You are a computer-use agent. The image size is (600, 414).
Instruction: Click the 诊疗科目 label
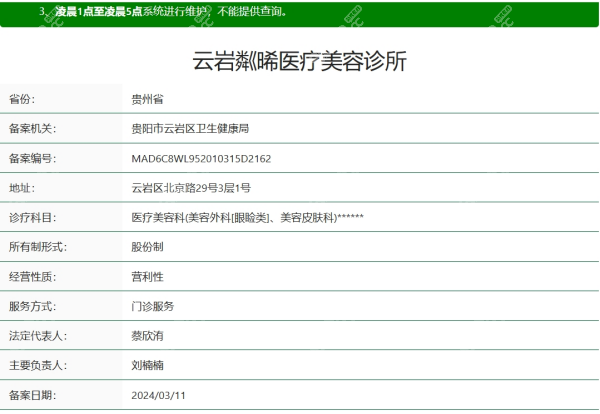click(33, 217)
